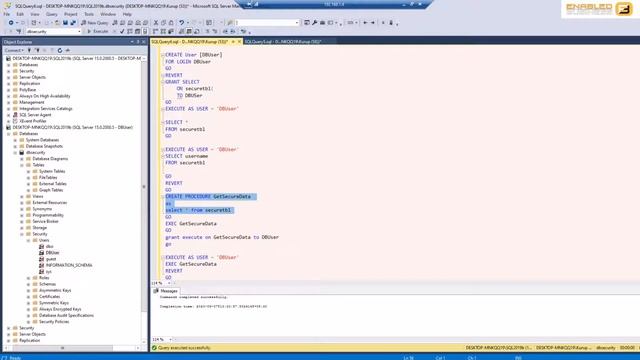Click the Navigate Backward circle icon
The height and width of the screenshot is (360, 640).
click(11, 23)
